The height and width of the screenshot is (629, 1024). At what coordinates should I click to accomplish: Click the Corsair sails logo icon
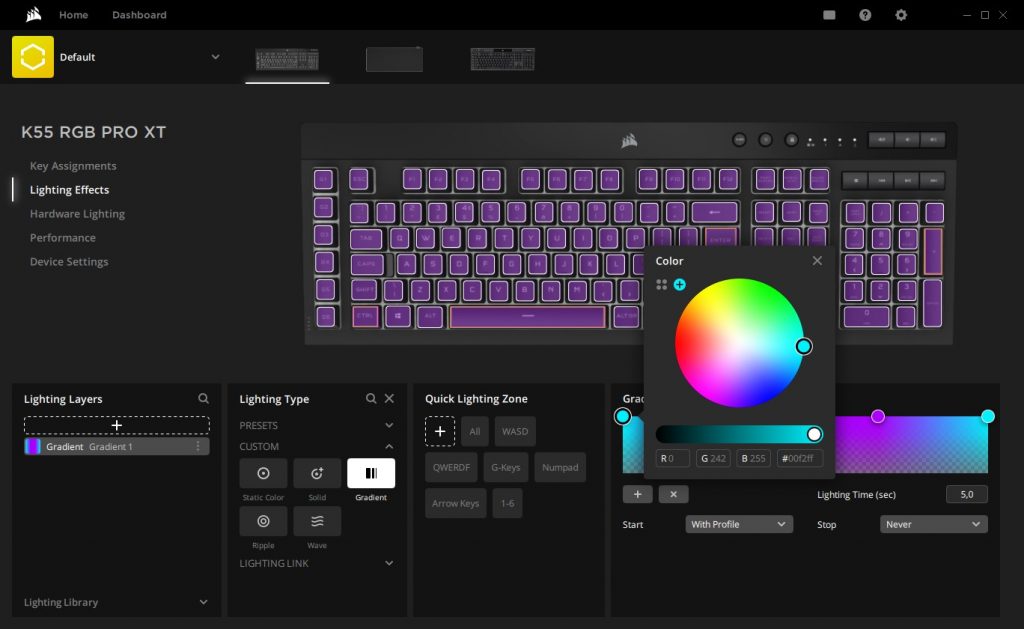click(33, 14)
